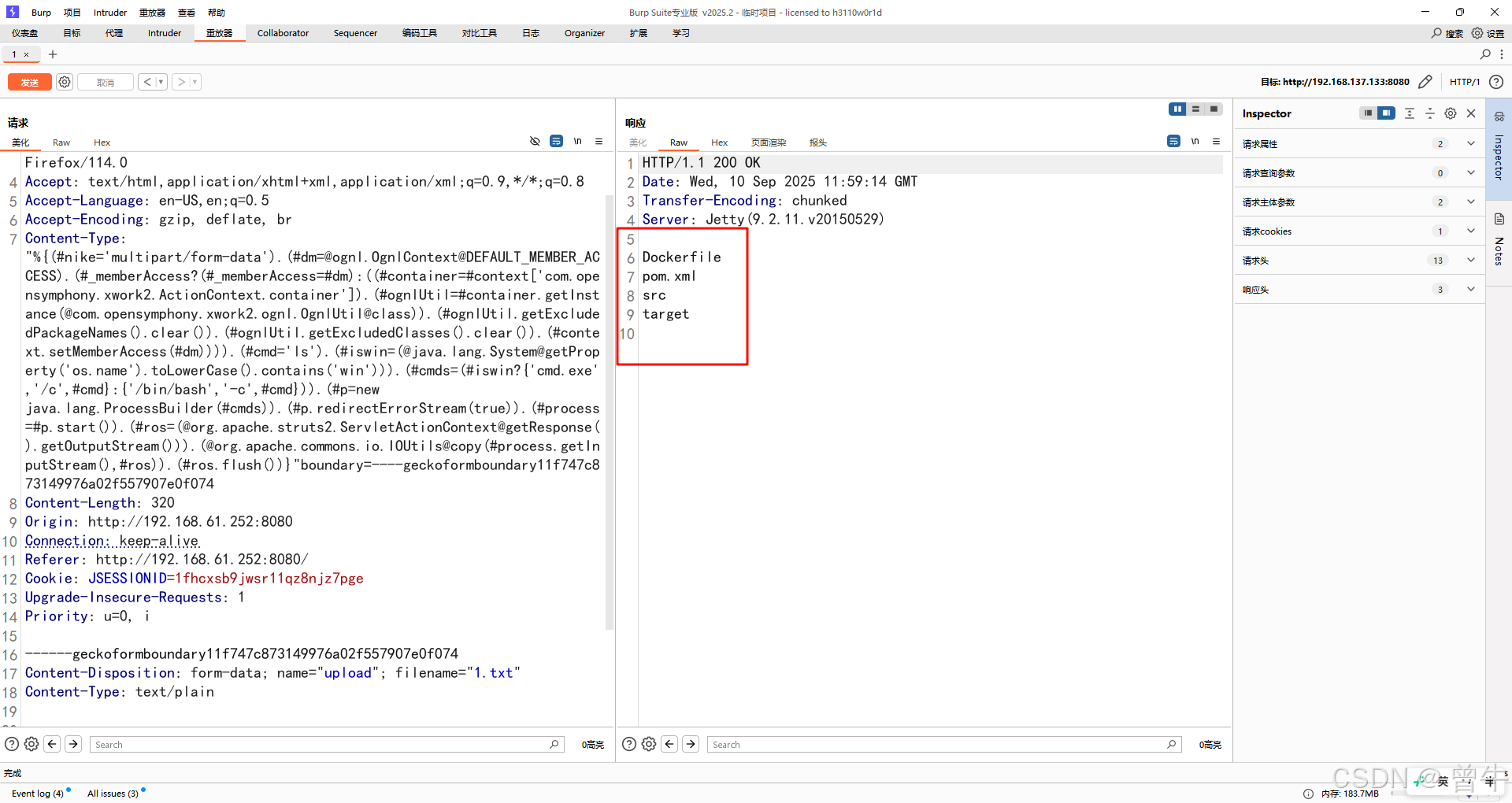Toggle word wrap in the request editor

tap(556, 141)
